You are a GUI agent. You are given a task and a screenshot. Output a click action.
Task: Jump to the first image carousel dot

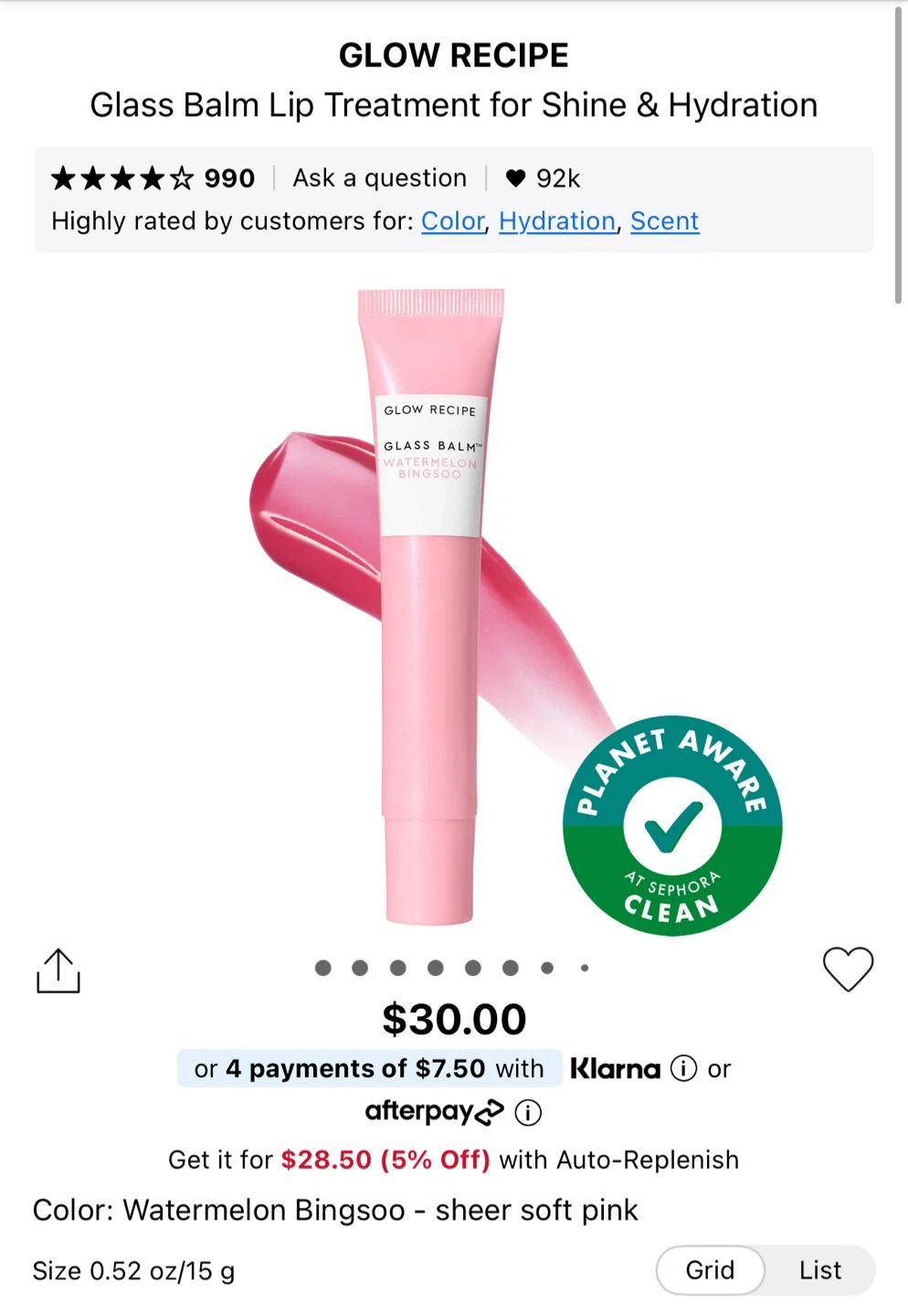(322, 968)
